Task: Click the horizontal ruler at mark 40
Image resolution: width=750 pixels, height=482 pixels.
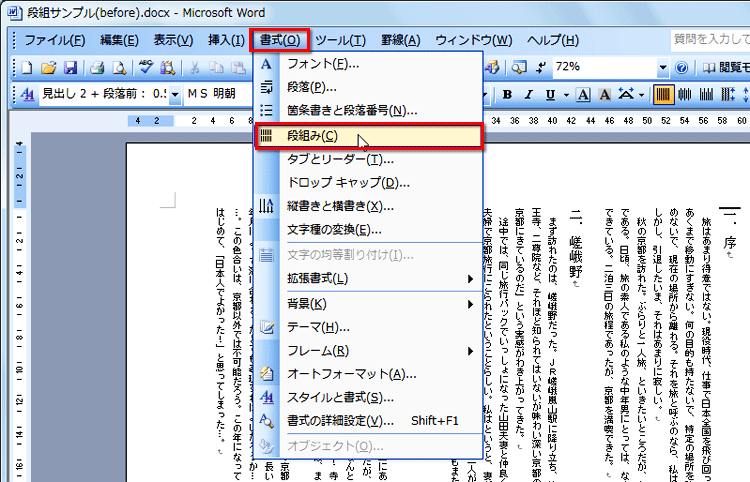Action: pyautogui.click(x=552, y=121)
